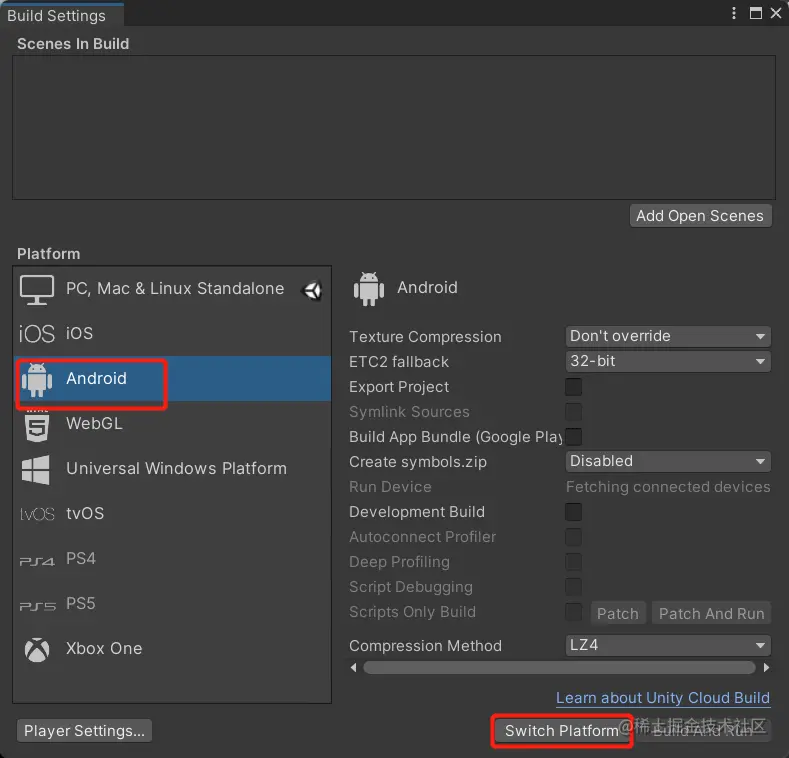
Task: Open the Compression Method LZ4 dropdown
Action: click(668, 645)
